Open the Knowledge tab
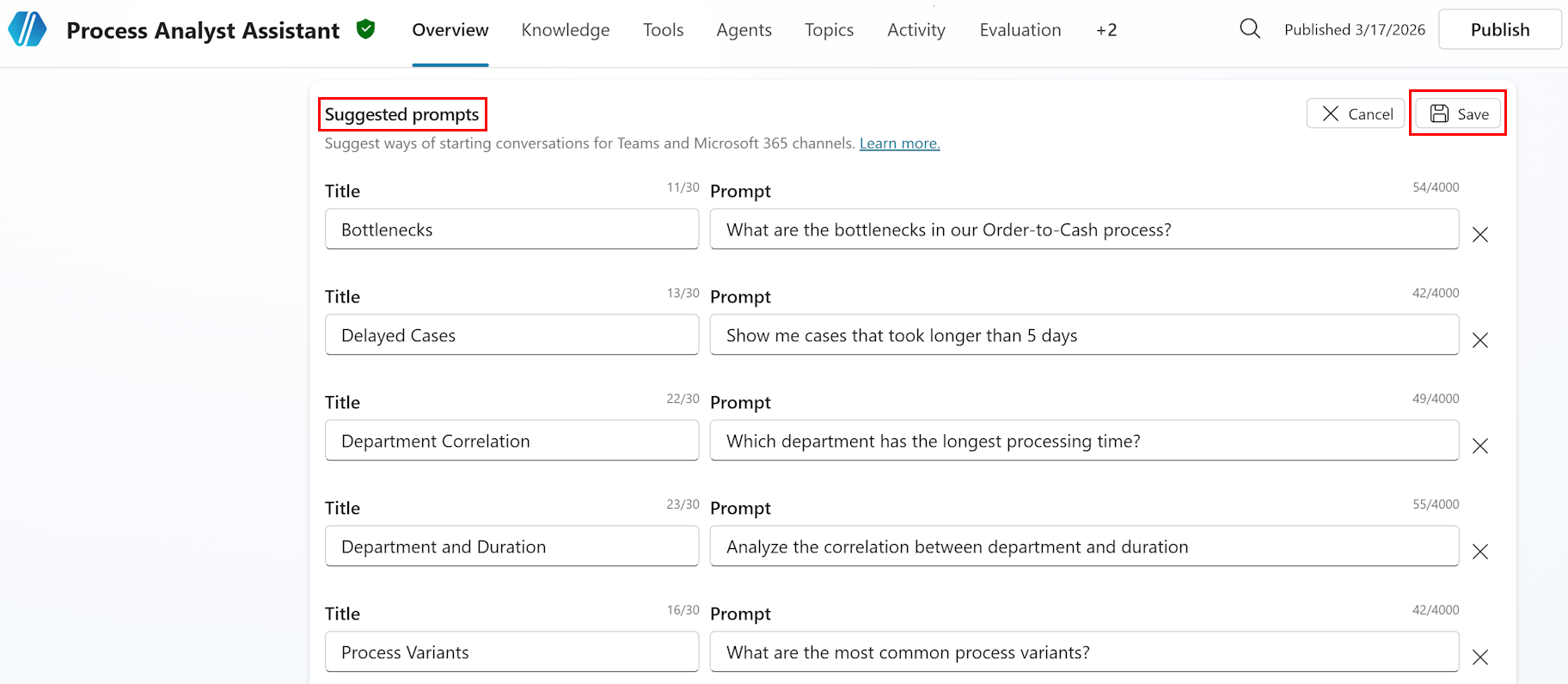Image resolution: width=1568 pixels, height=684 pixels. coord(566,30)
